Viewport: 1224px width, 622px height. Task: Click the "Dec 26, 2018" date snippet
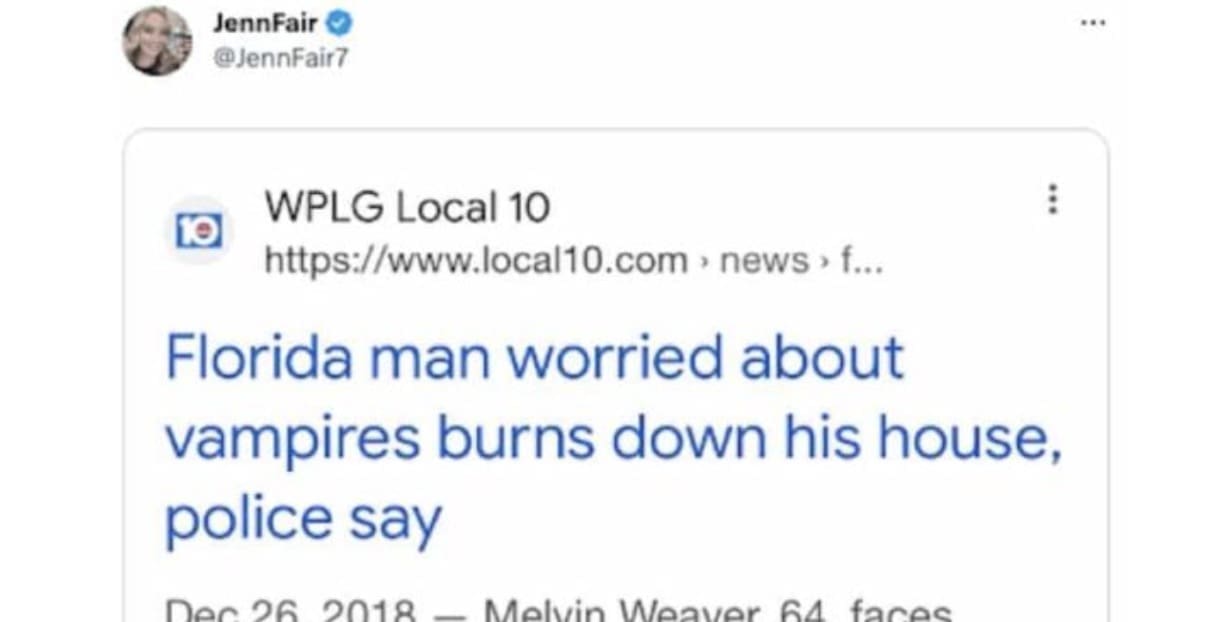click(x=290, y=611)
